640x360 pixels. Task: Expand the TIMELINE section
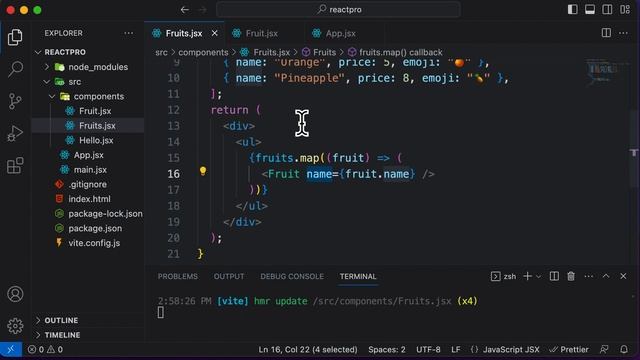click(88, 335)
